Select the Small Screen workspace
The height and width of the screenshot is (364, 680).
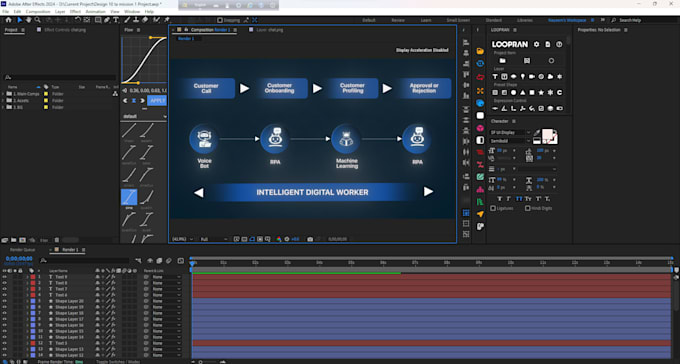point(458,20)
